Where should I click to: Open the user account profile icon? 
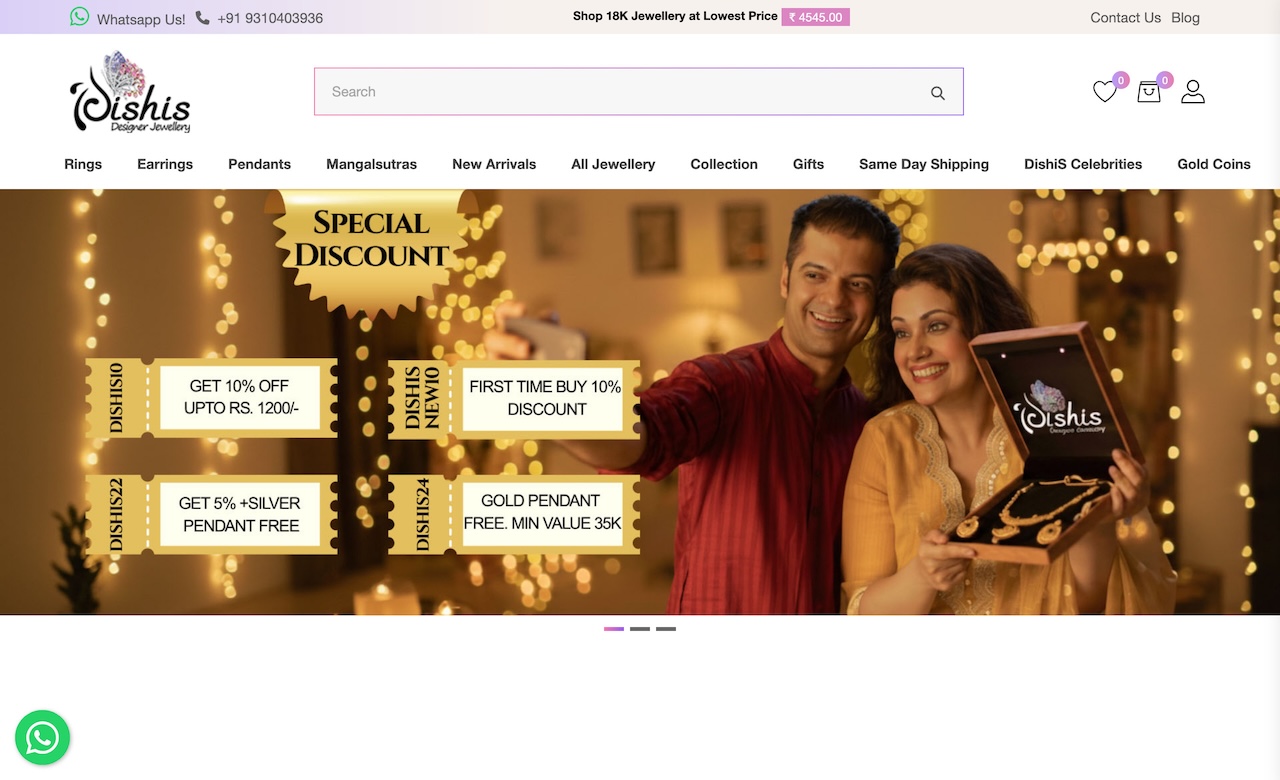(1193, 92)
